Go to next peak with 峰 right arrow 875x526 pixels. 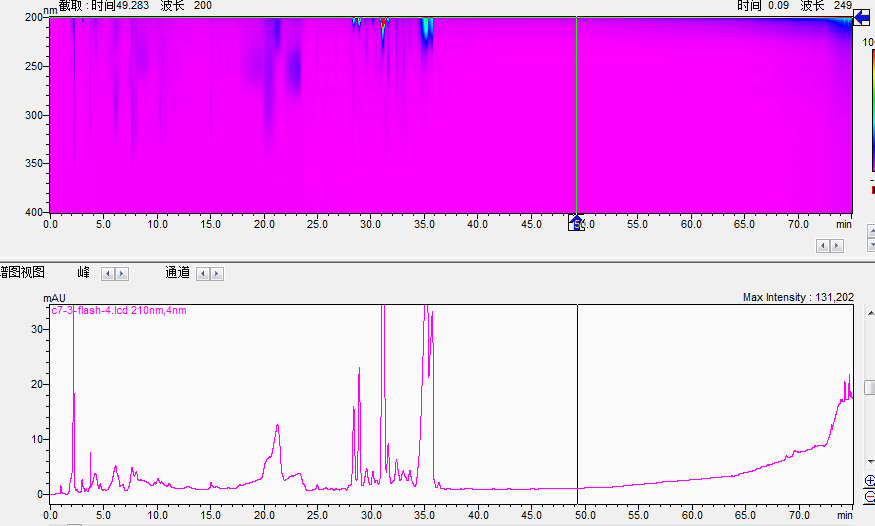point(122,273)
